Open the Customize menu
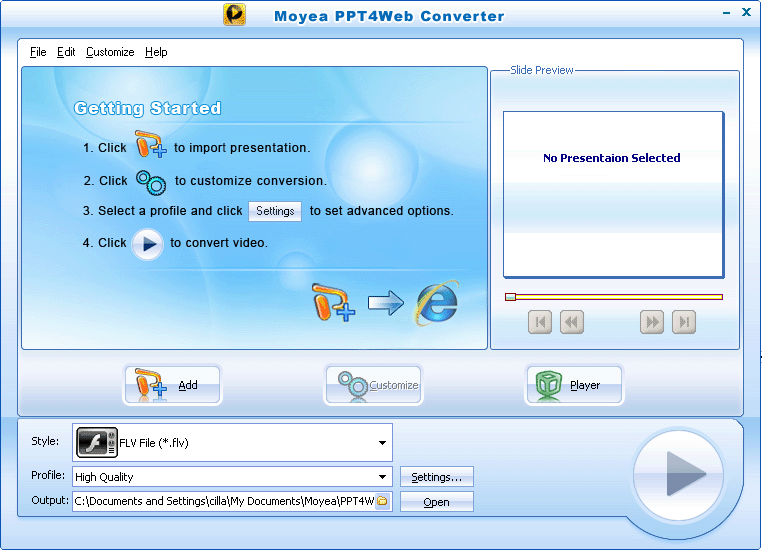 click(x=110, y=52)
